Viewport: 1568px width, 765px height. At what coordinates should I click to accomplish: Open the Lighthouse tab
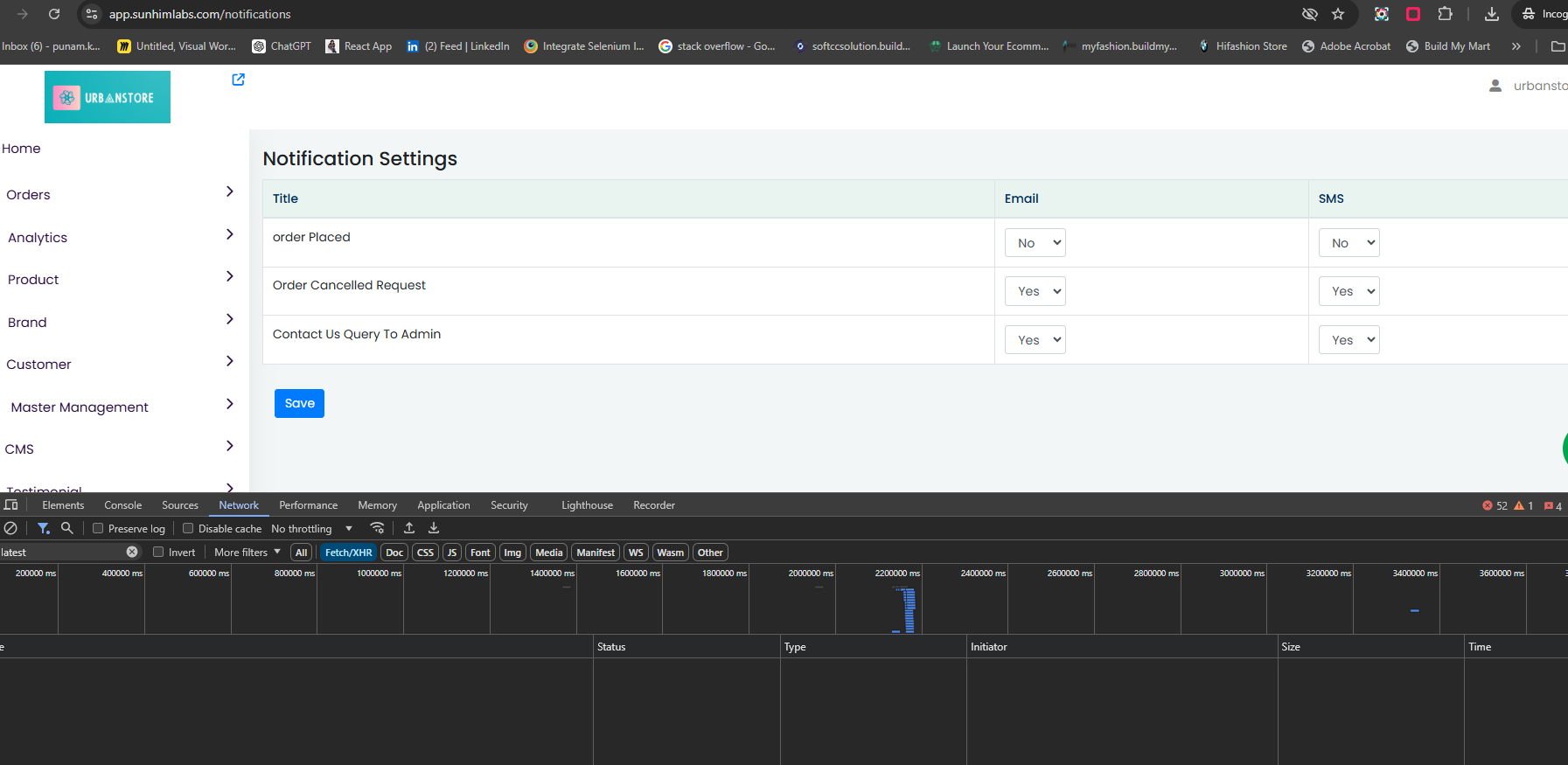[x=587, y=505]
